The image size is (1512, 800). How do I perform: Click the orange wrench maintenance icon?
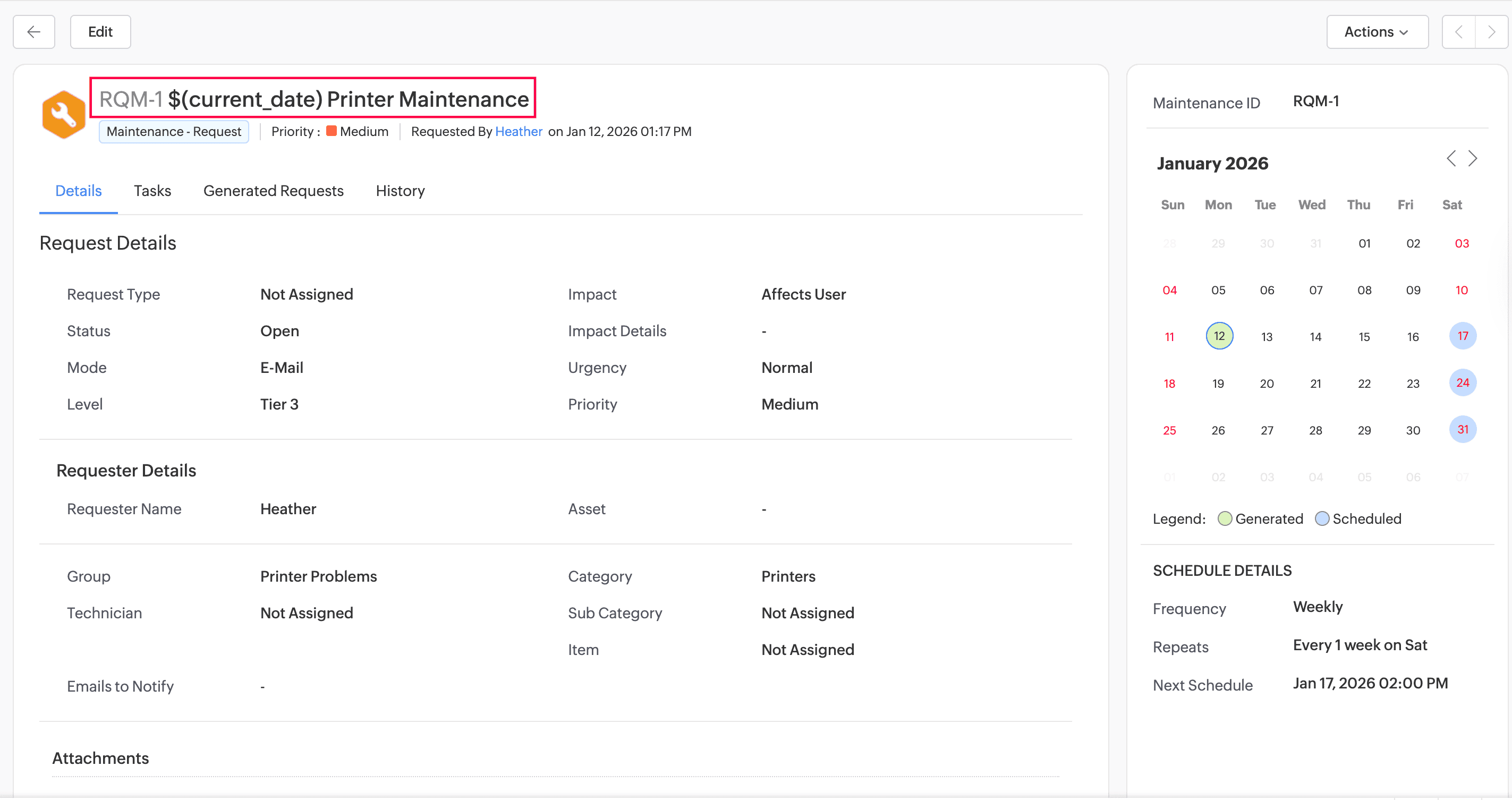point(63,114)
